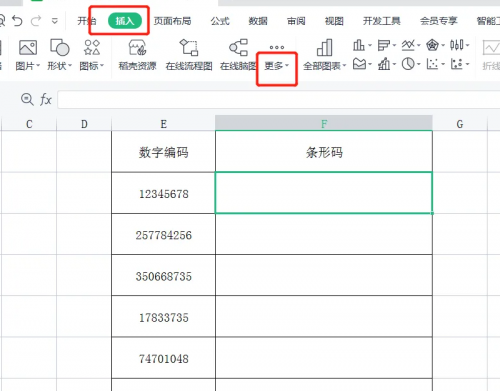Open the 页面布局 tab

(x=172, y=21)
